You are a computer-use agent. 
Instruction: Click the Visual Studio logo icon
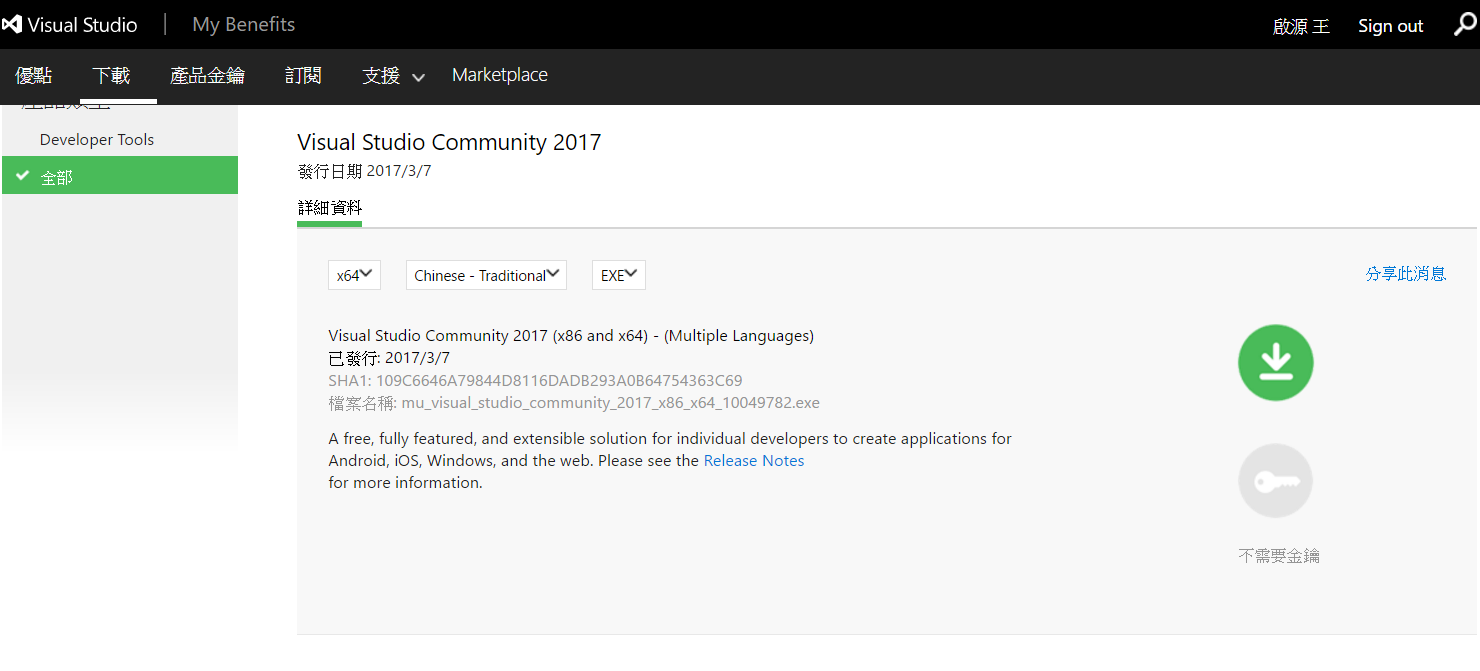pos(12,25)
